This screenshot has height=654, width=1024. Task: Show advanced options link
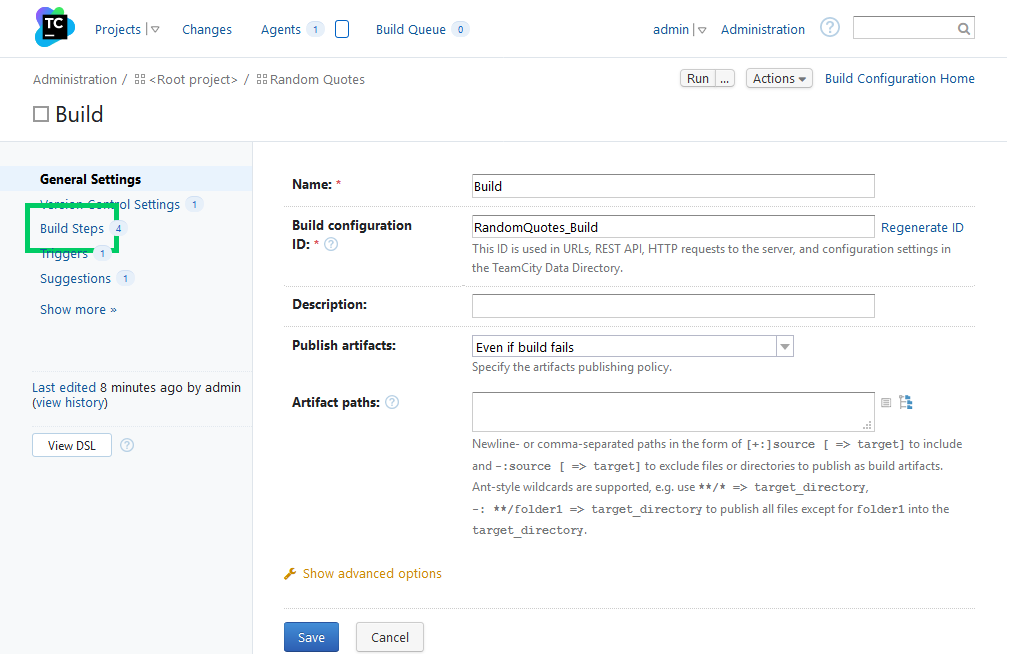pyautogui.click(x=372, y=574)
